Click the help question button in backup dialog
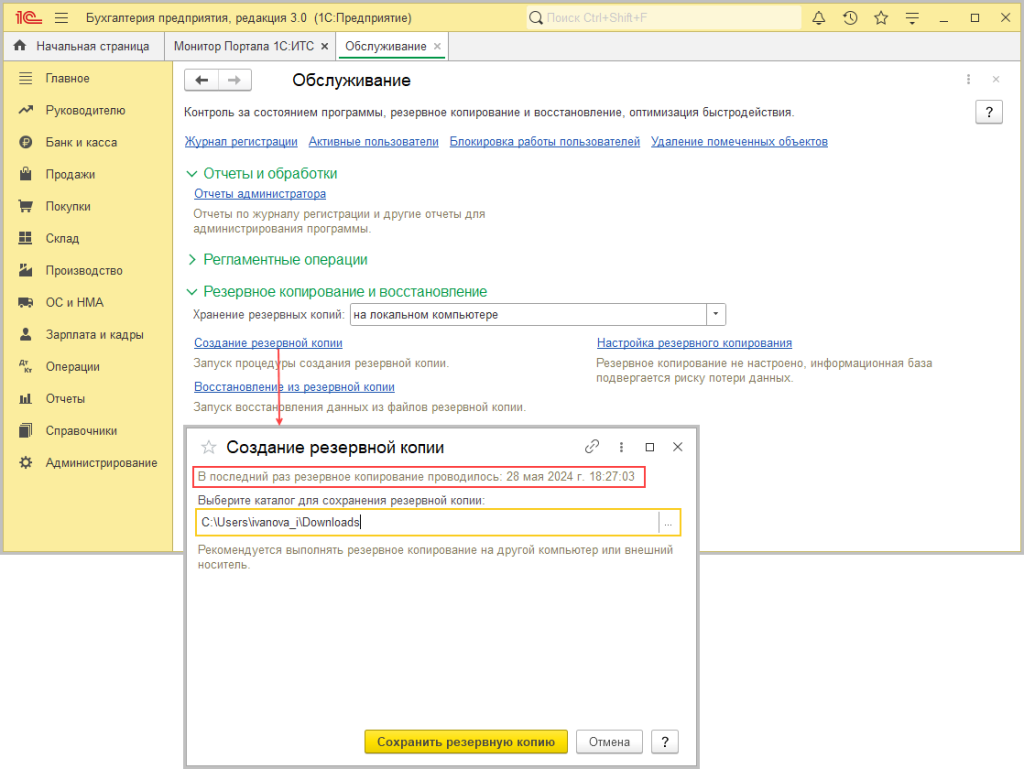 point(665,742)
